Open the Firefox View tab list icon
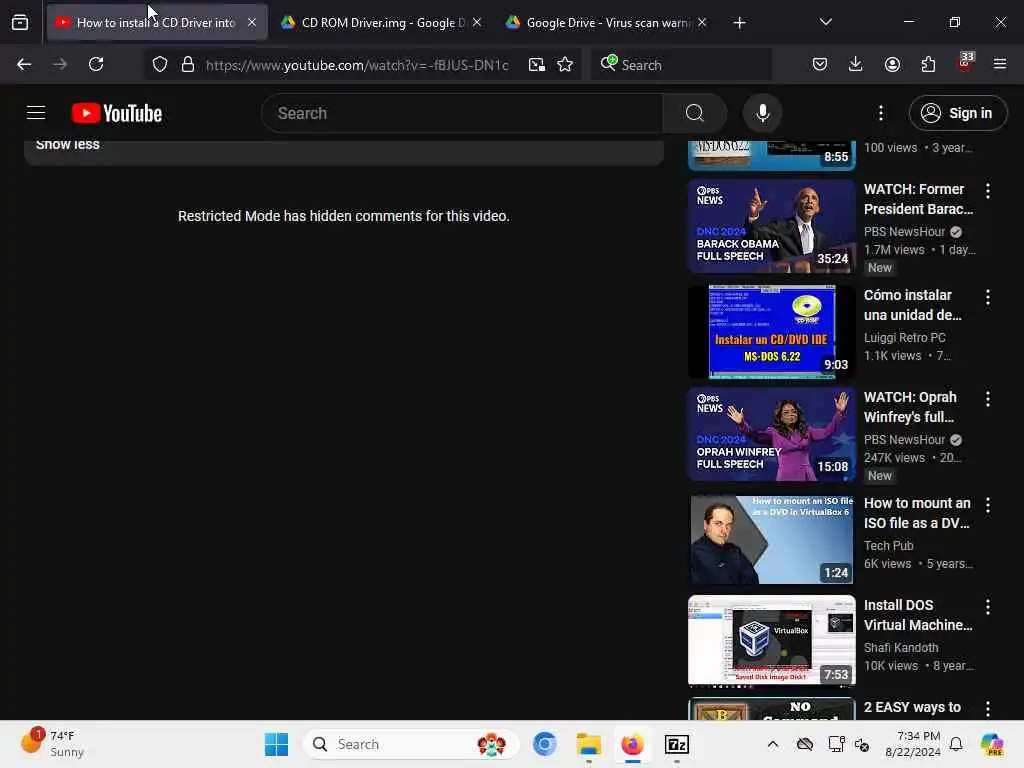1024x768 pixels. pyautogui.click(x=20, y=23)
